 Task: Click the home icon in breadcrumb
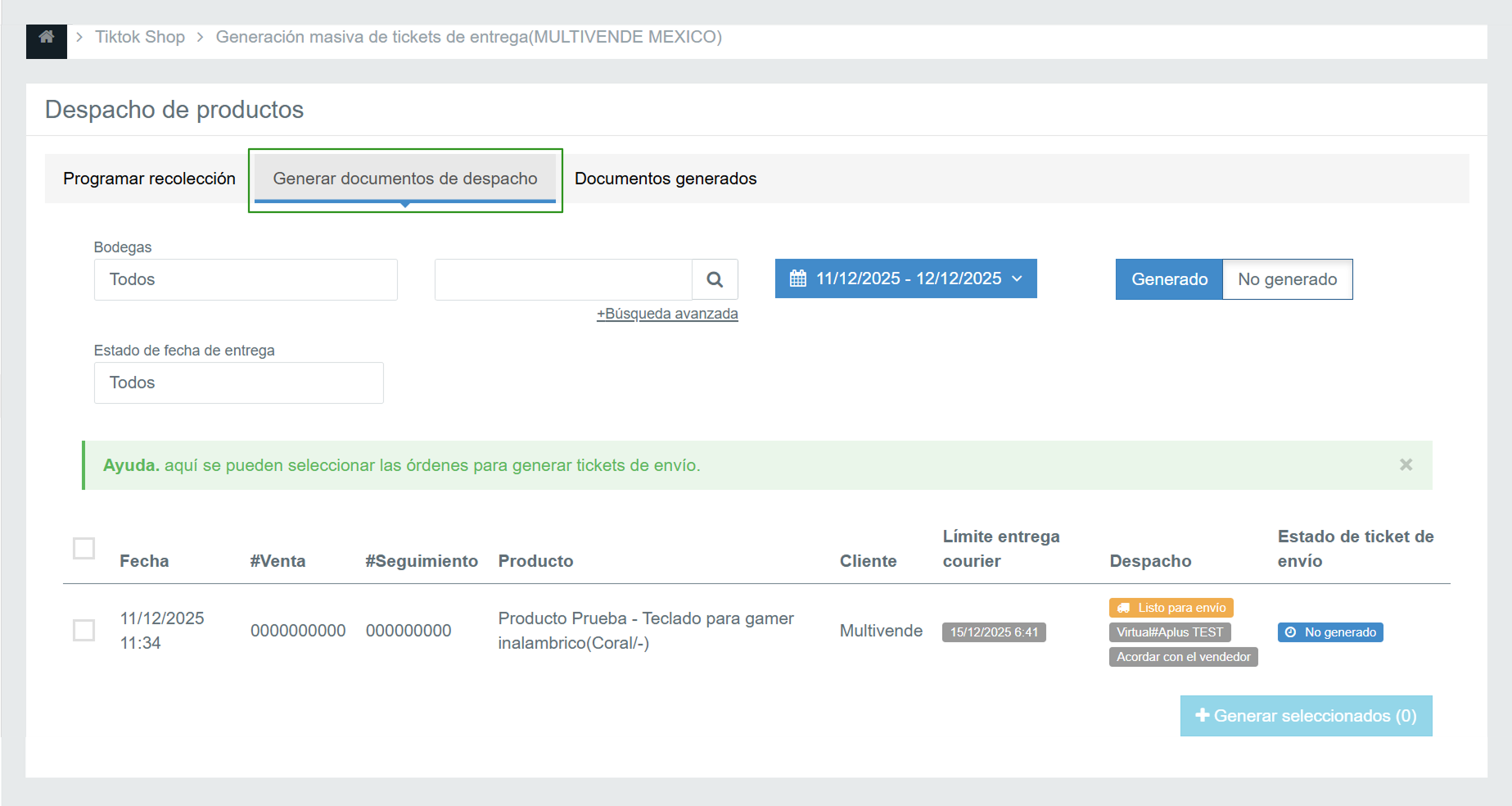[x=47, y=38]
